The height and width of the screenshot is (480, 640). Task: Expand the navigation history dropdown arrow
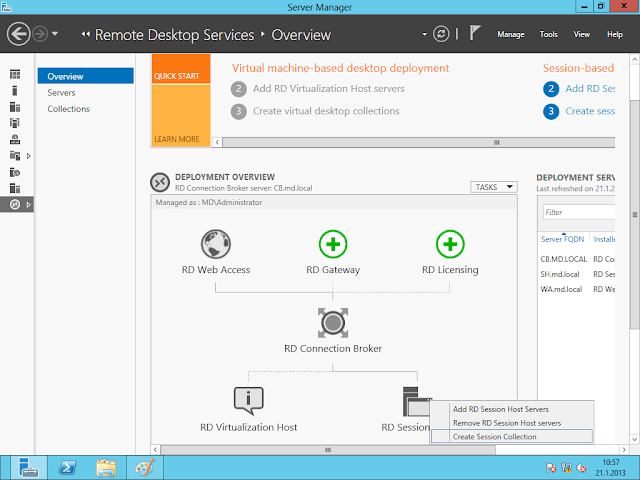click(55, 34)
